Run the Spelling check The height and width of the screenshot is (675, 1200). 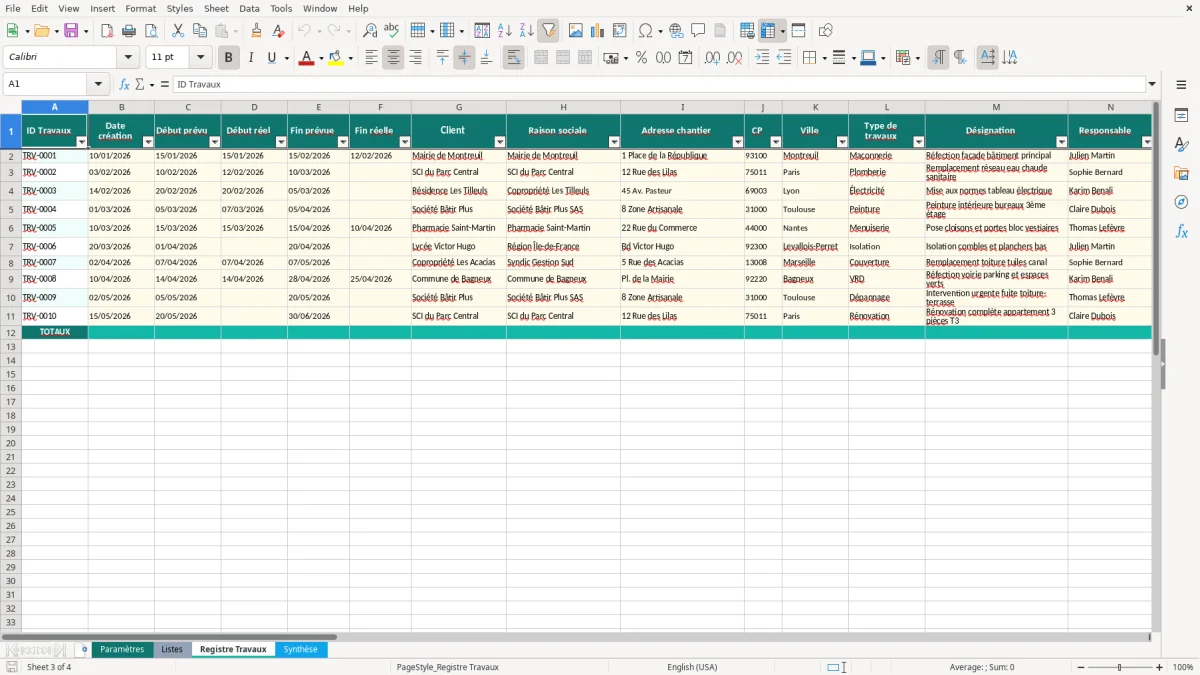point(392,31)
